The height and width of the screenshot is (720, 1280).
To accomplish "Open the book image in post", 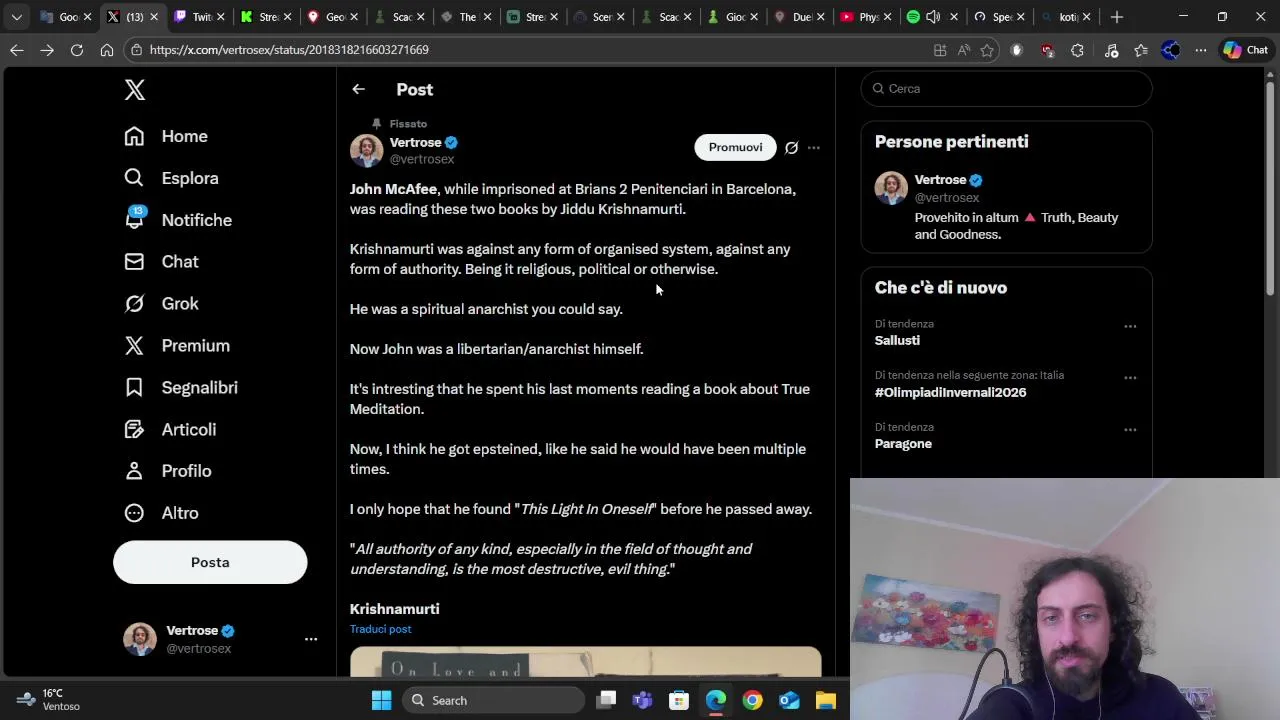I will (x=585, y=663).
